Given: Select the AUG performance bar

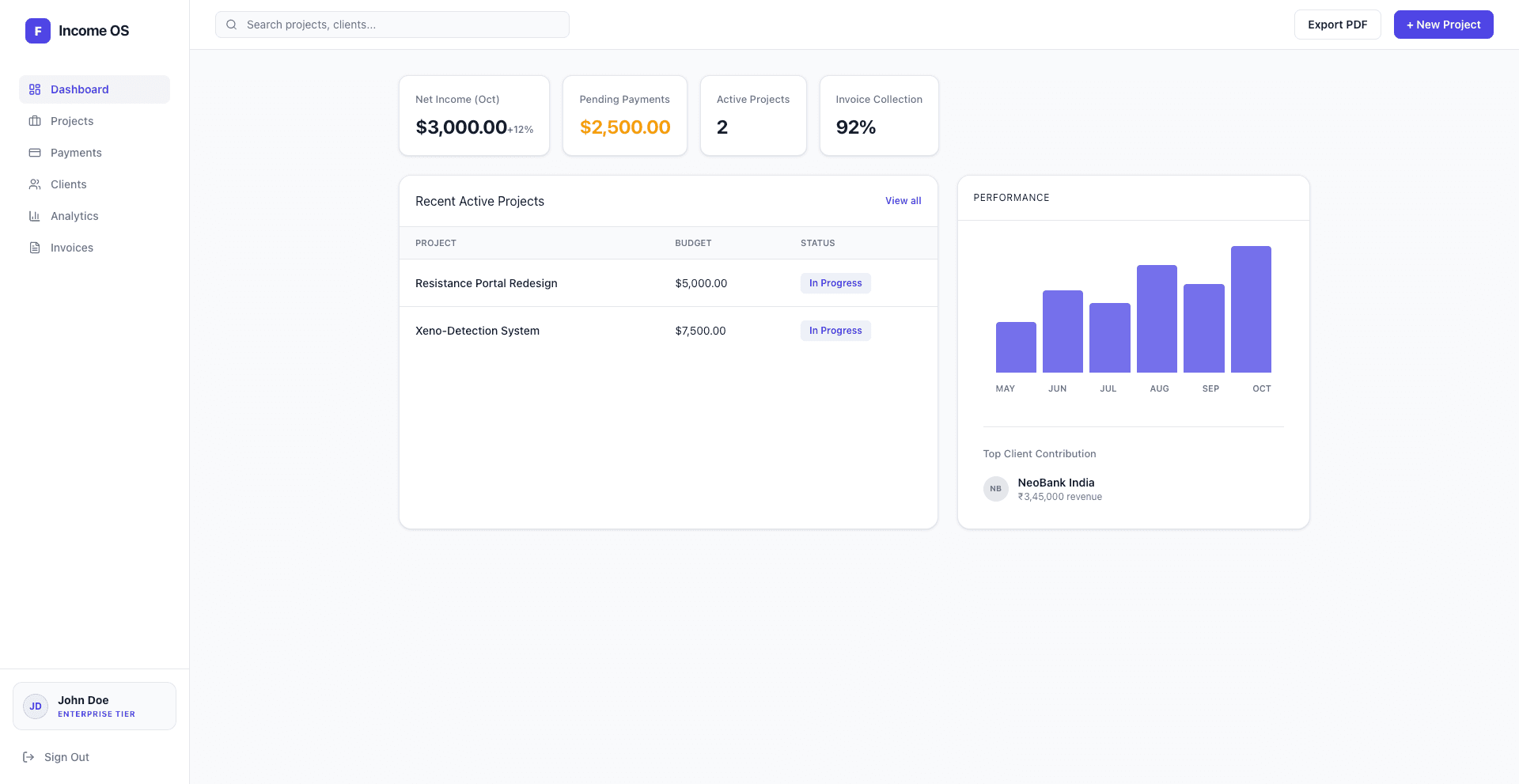Looking at the screenshot, I should pyautogui.click(x=1157, y=319).
